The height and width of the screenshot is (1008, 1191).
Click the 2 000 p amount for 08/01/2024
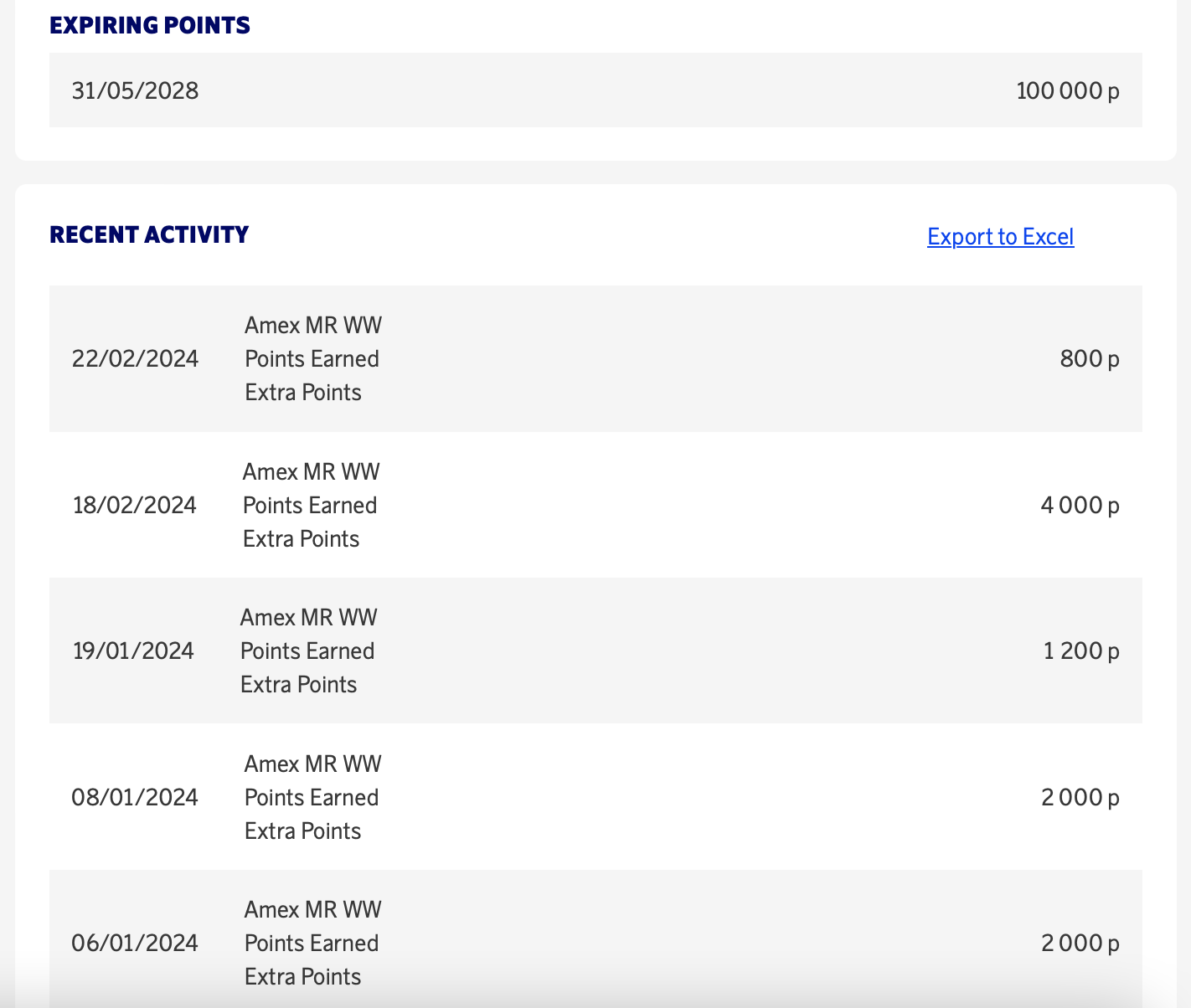tap(1080, 797)
